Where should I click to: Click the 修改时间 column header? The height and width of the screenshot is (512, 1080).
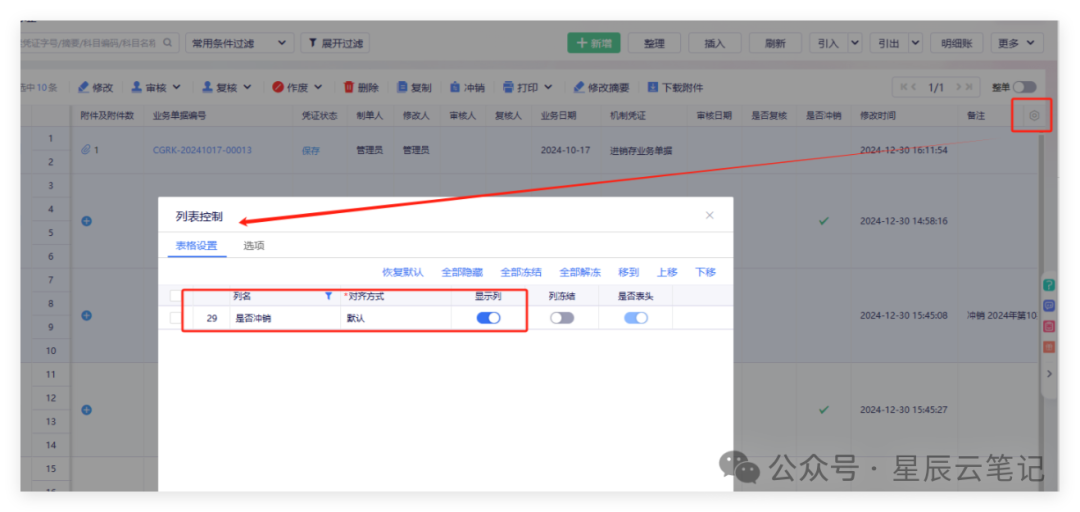[878, 116]
